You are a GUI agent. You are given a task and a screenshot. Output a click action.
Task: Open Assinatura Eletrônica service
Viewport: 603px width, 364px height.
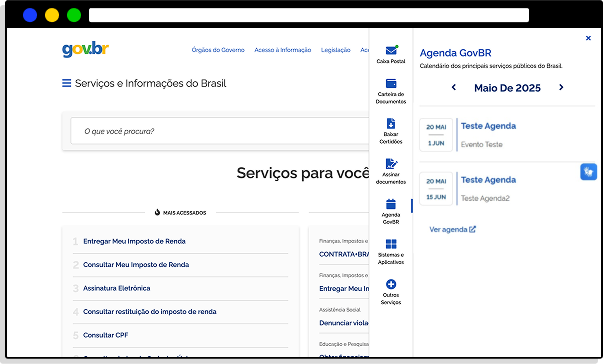(x=117, y=288)
